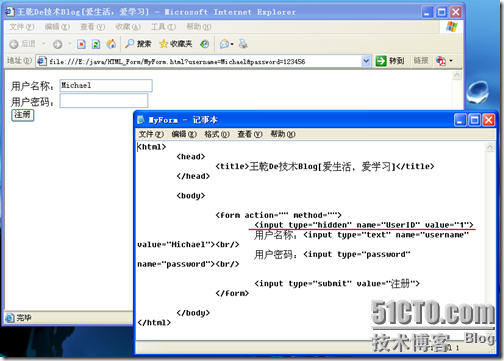Click the IE Forward arrow icon
The height and width of the screenshot is (361, 504).
coord(57,44)
